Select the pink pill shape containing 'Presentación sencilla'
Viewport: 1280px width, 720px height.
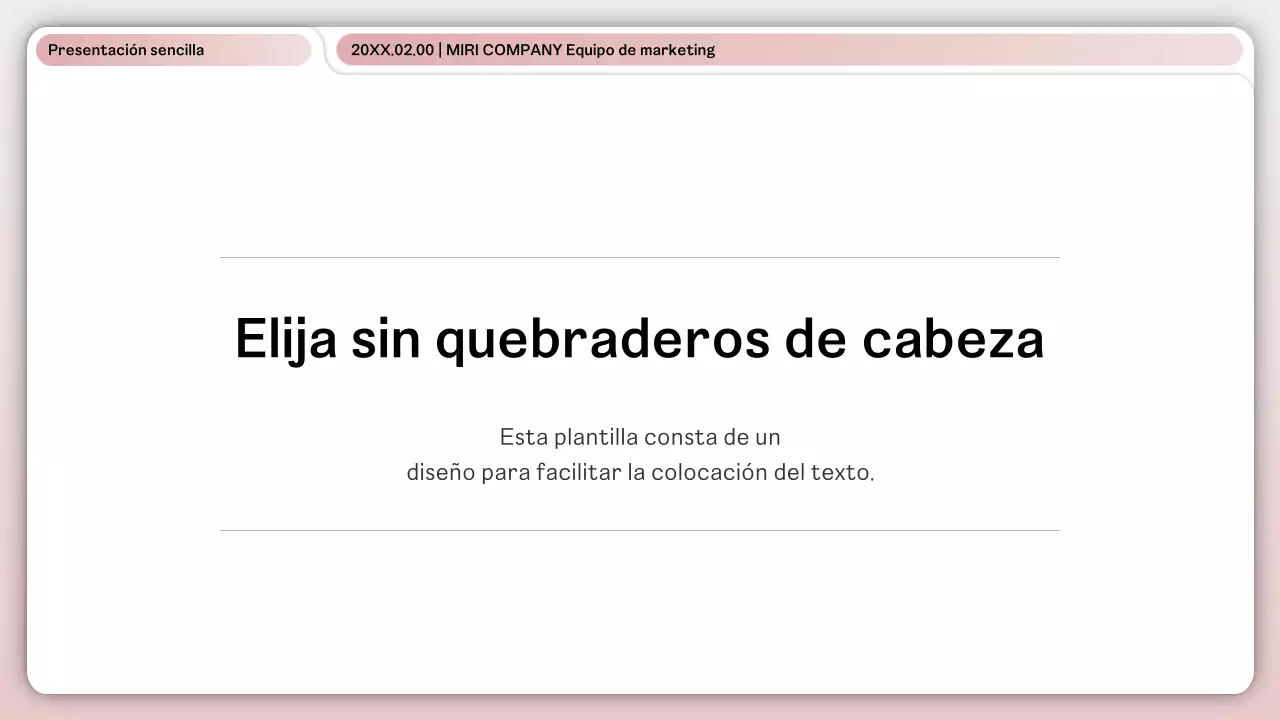[x=172, y=49]
